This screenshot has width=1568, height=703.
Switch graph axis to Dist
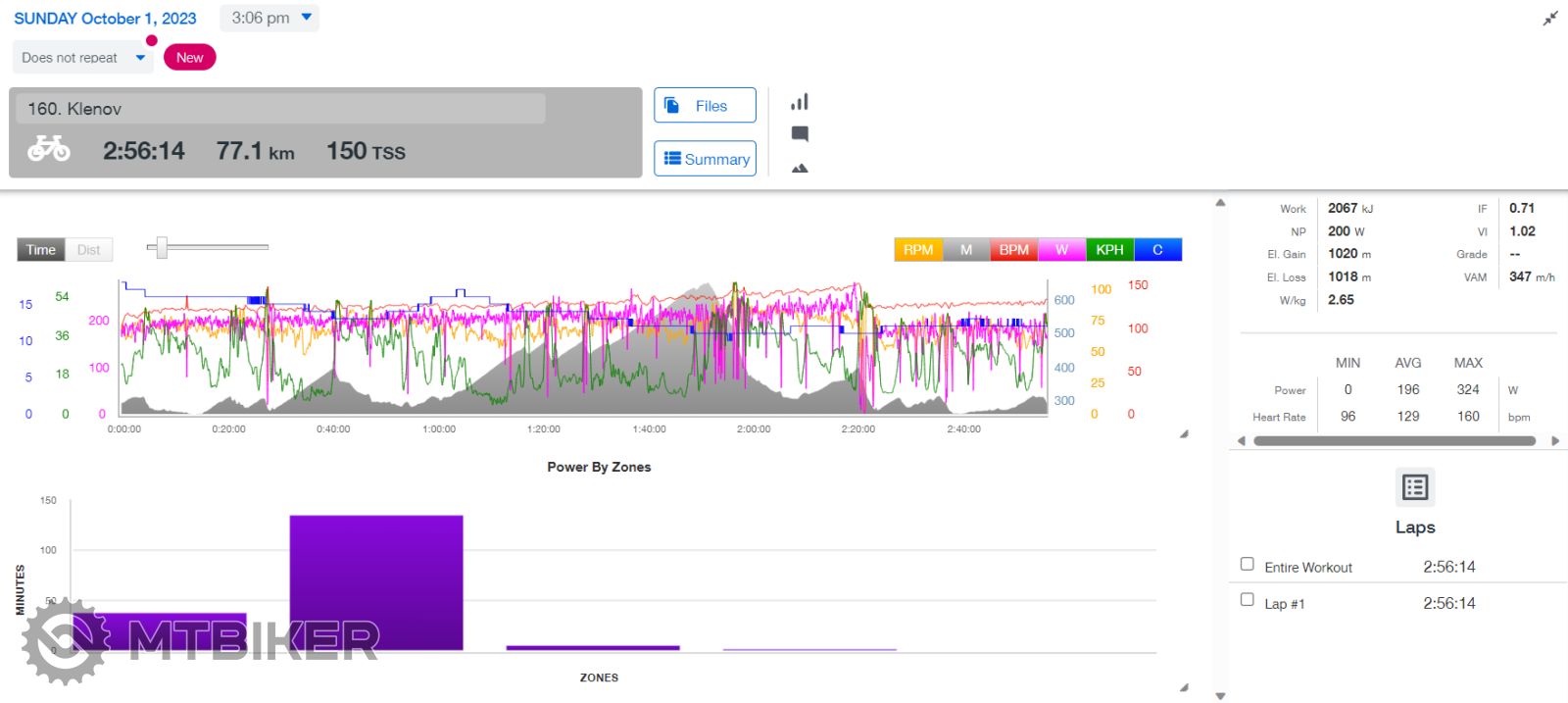(x=89, y=250)
